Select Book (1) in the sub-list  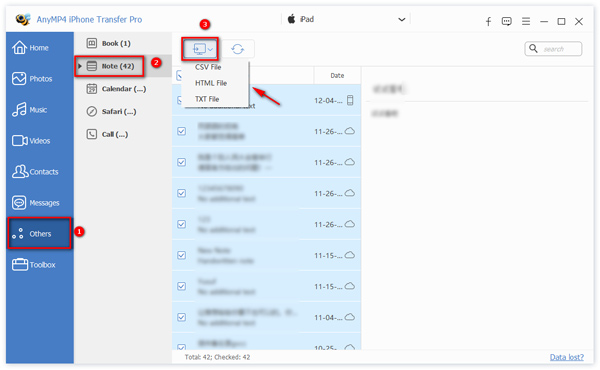point(109,43)
